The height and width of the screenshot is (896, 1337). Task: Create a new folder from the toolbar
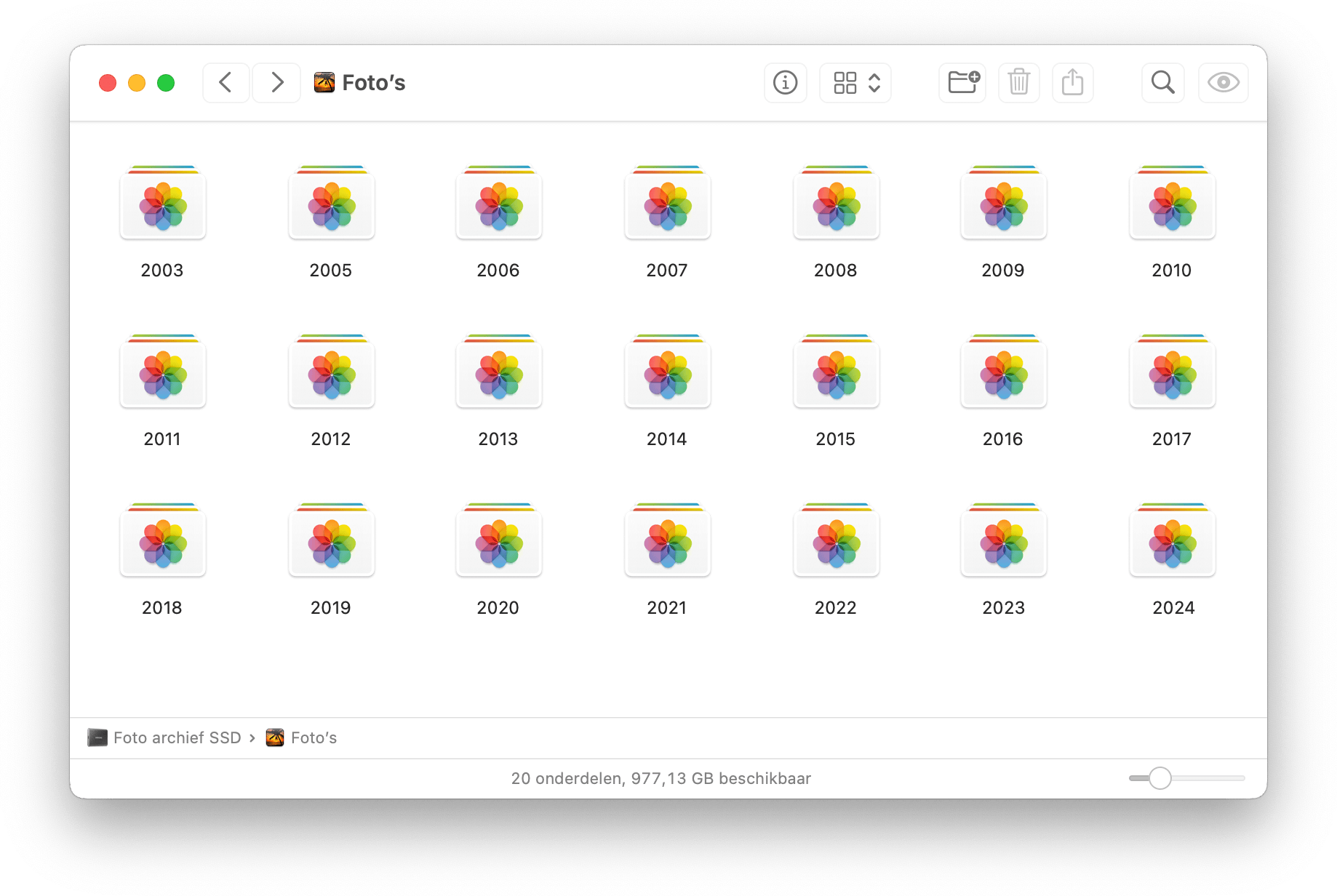(x=962, y=82)
